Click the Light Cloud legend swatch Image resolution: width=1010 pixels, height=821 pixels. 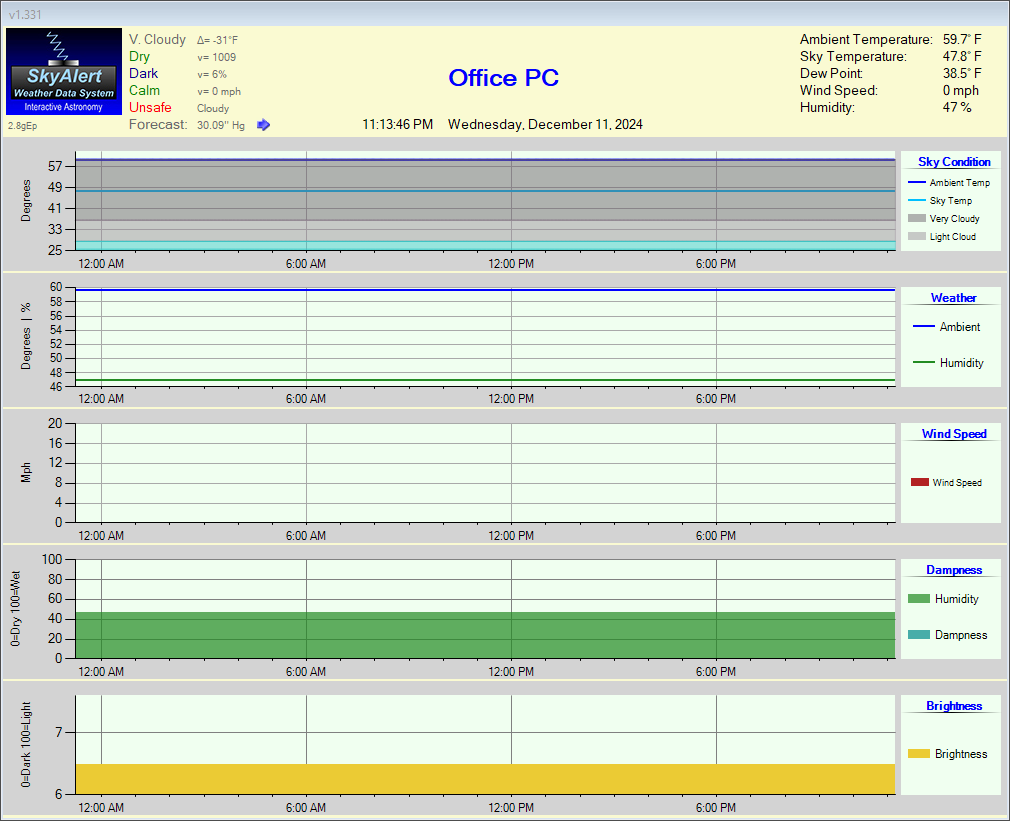coord(916,237)
